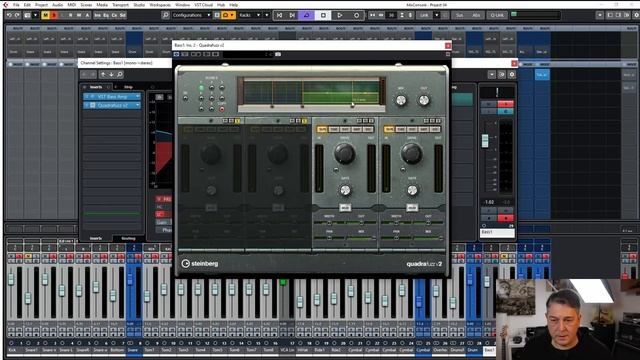Click the Play transport button

tap(340, 15)
